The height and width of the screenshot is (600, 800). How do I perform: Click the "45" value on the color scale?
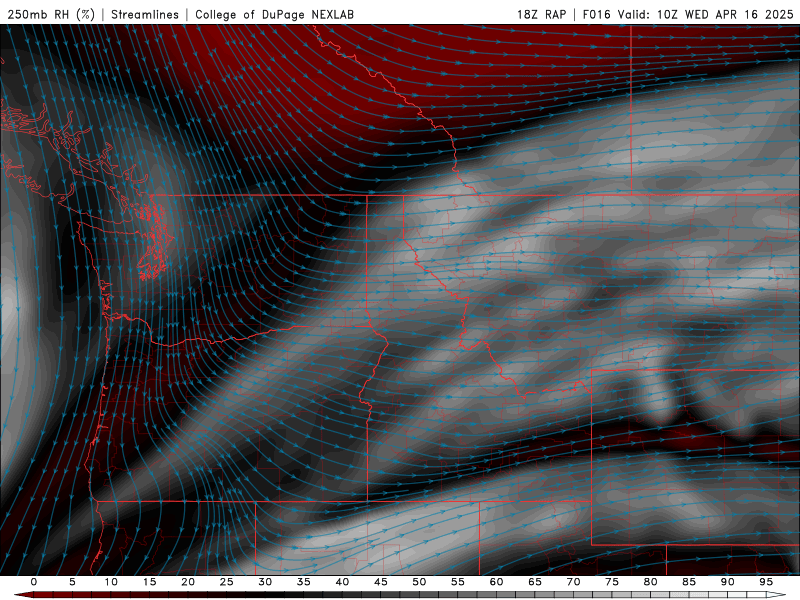pyautogui.click(x=381, y=582)
